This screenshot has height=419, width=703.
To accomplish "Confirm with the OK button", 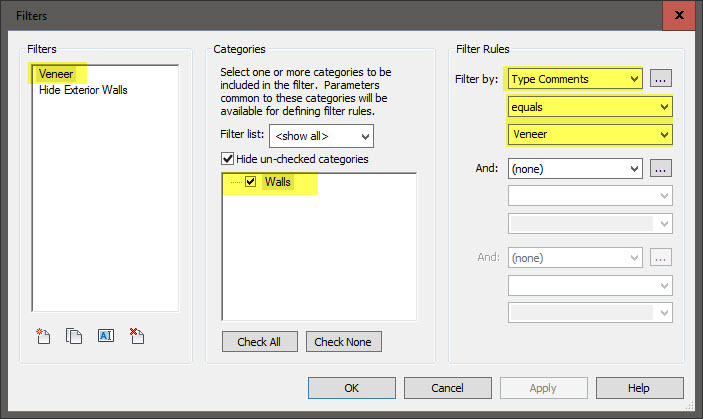I will point(352,388).
